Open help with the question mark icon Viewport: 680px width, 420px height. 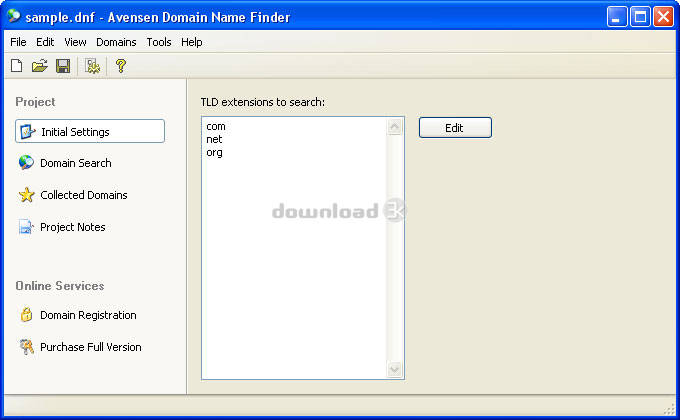[121, 66]
